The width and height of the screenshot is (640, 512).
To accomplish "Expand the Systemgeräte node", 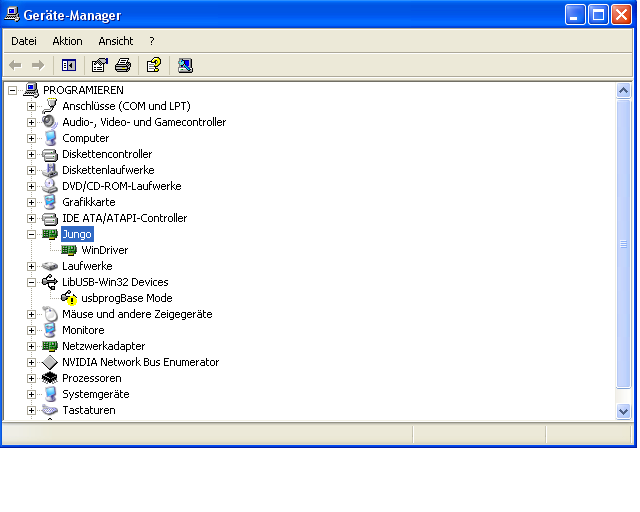I will (x=31, y=394).
